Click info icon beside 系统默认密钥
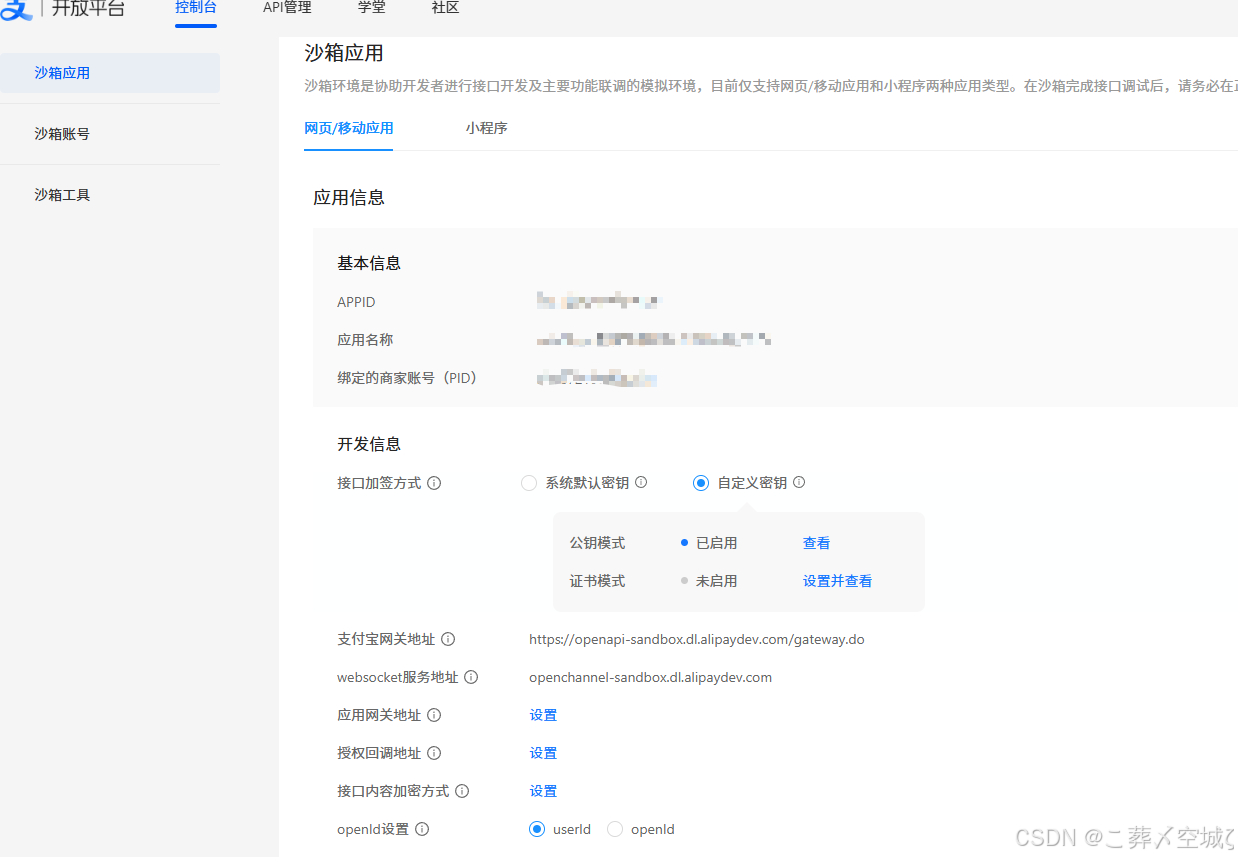Viewport: 1238px width, 857px height. coord(641,482)
